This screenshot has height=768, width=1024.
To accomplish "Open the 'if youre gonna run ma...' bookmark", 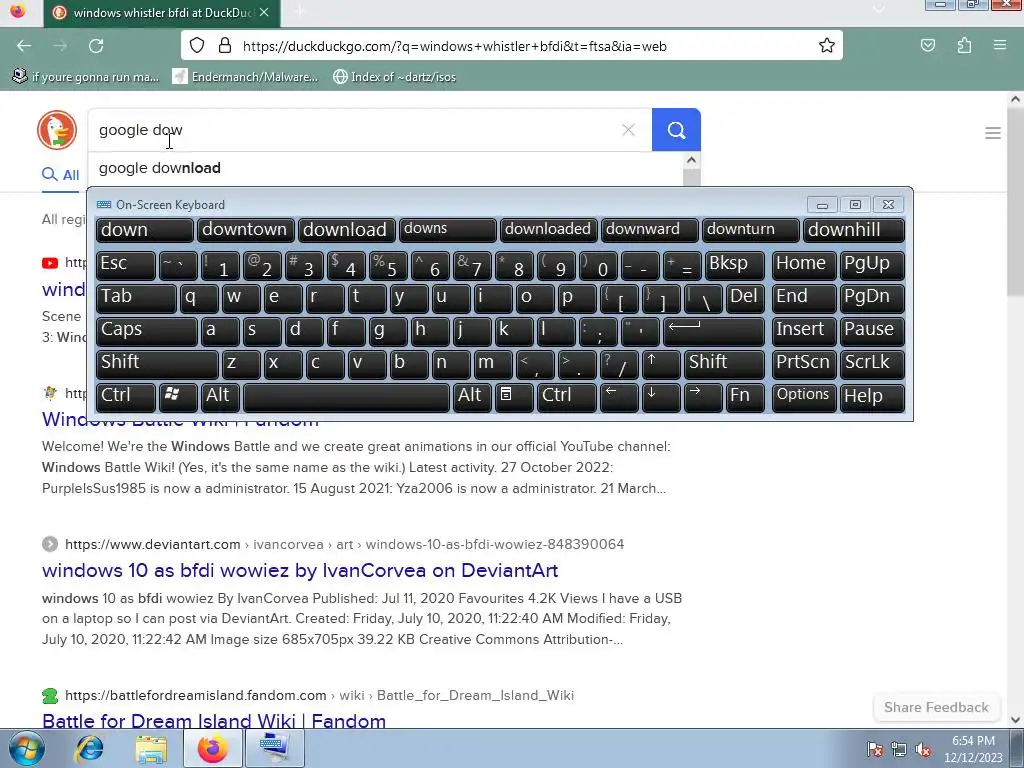I will tap(86, 77).
